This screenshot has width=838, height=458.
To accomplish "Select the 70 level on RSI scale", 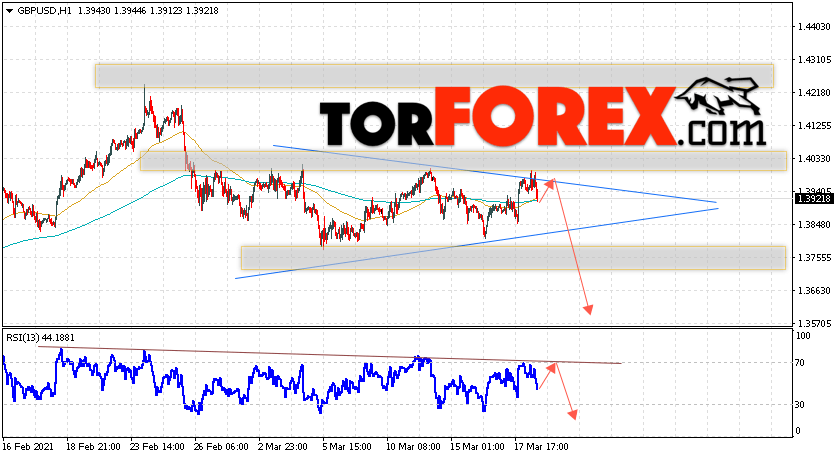I will [800, 363].
